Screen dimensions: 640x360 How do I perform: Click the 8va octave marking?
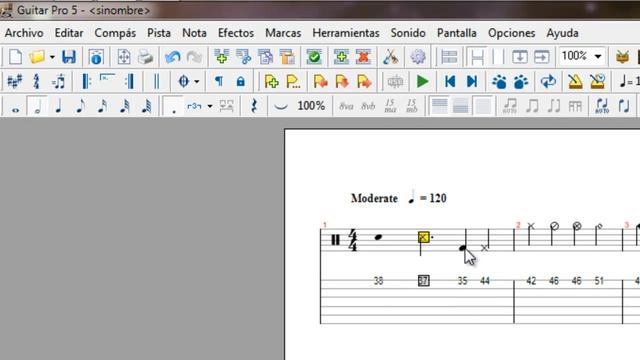coord(346,106)
